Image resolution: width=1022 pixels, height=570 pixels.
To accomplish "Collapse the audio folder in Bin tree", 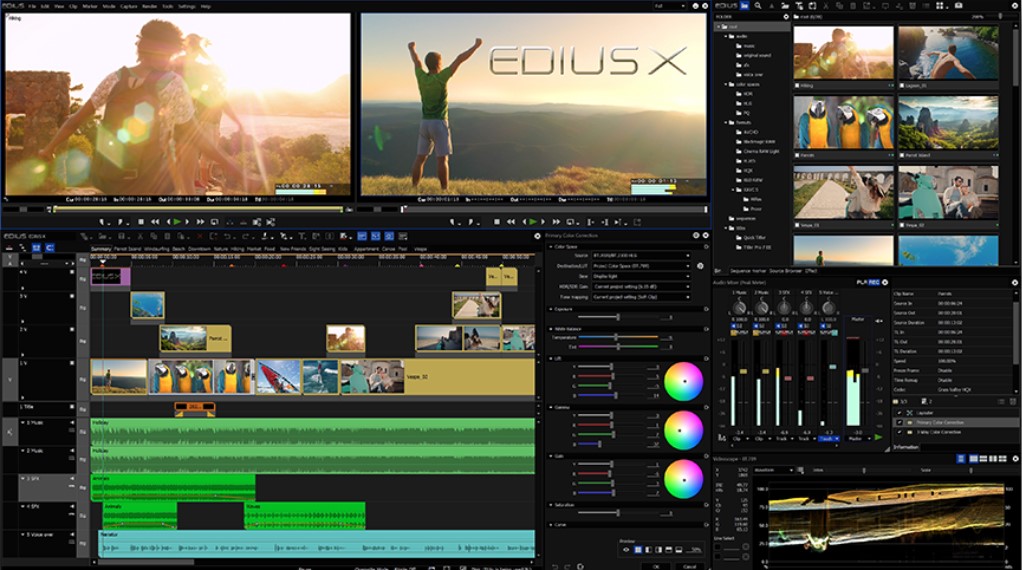I will tap(725, 36).
